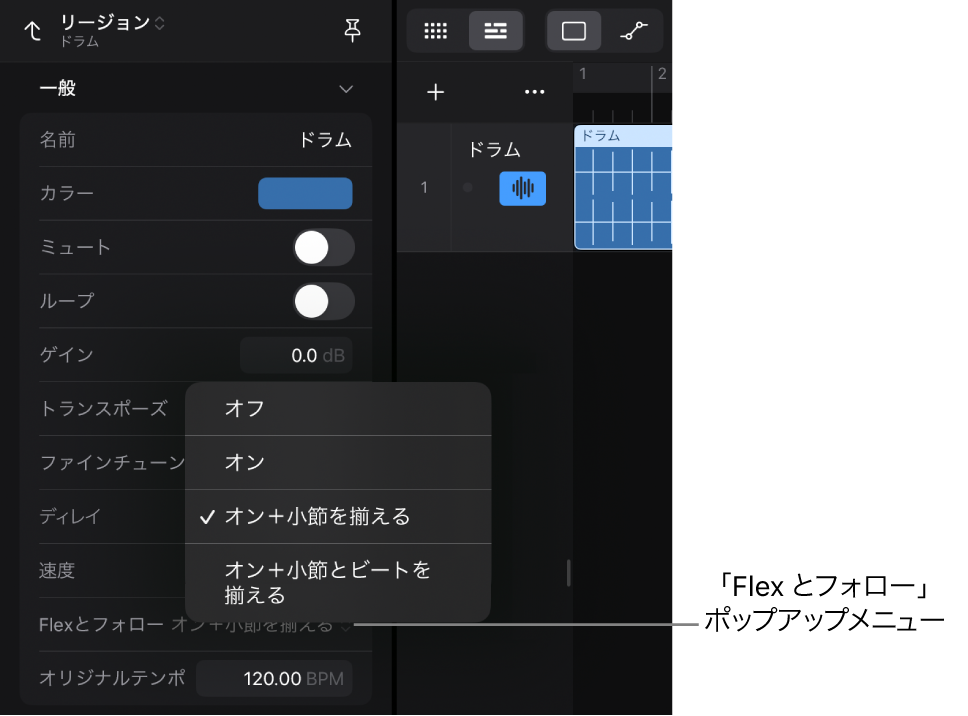Viewport: 968px width, 716px height.
Task: Select the track list view icon
Action: [x=496, y=30]
